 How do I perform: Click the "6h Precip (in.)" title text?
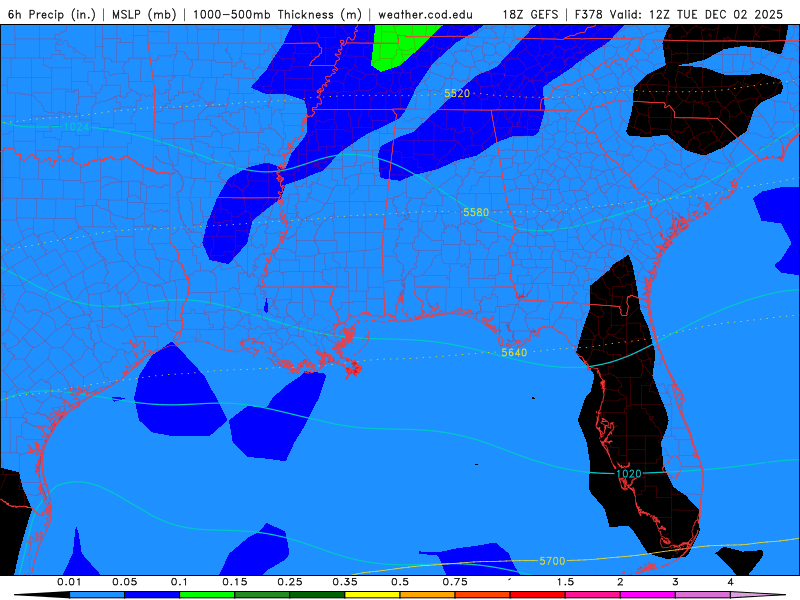(52, 14)
